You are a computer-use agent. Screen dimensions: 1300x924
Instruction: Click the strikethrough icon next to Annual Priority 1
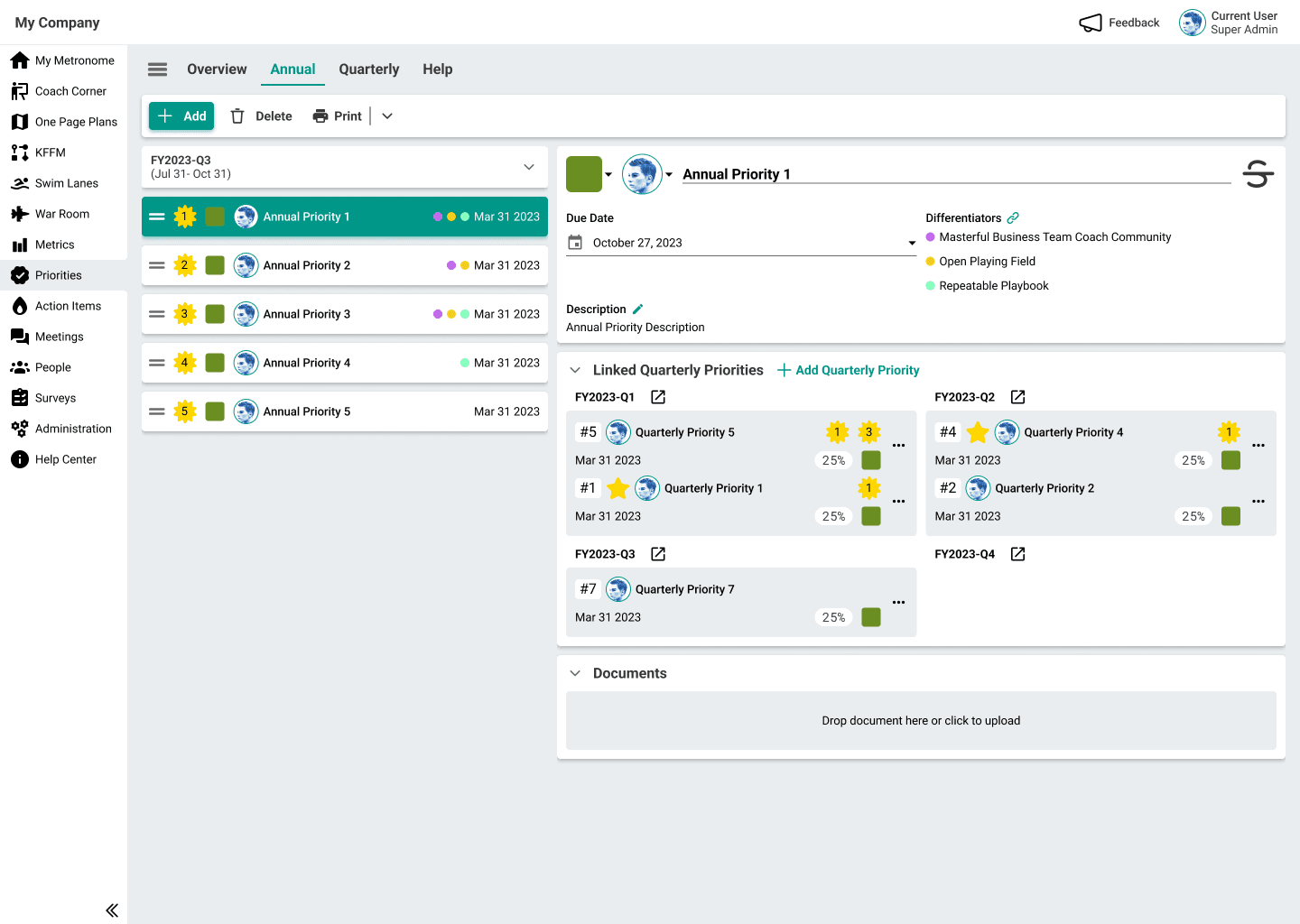point(1258,173)
